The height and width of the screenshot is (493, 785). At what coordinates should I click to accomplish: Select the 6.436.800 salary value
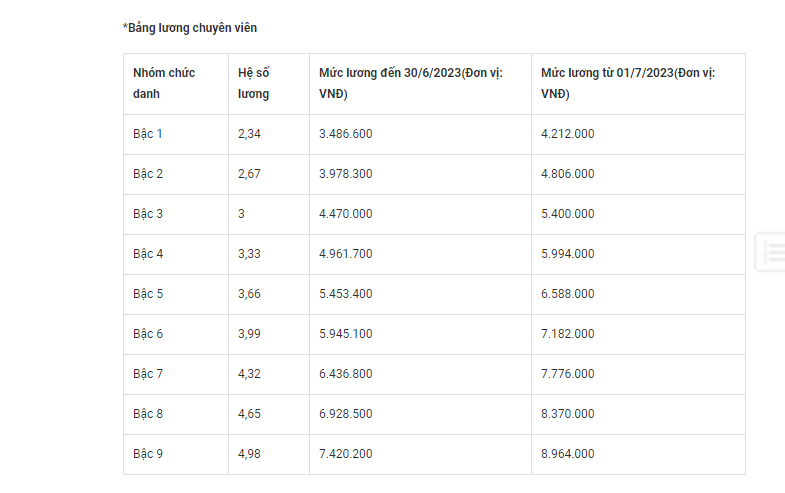tap(345, 374)
